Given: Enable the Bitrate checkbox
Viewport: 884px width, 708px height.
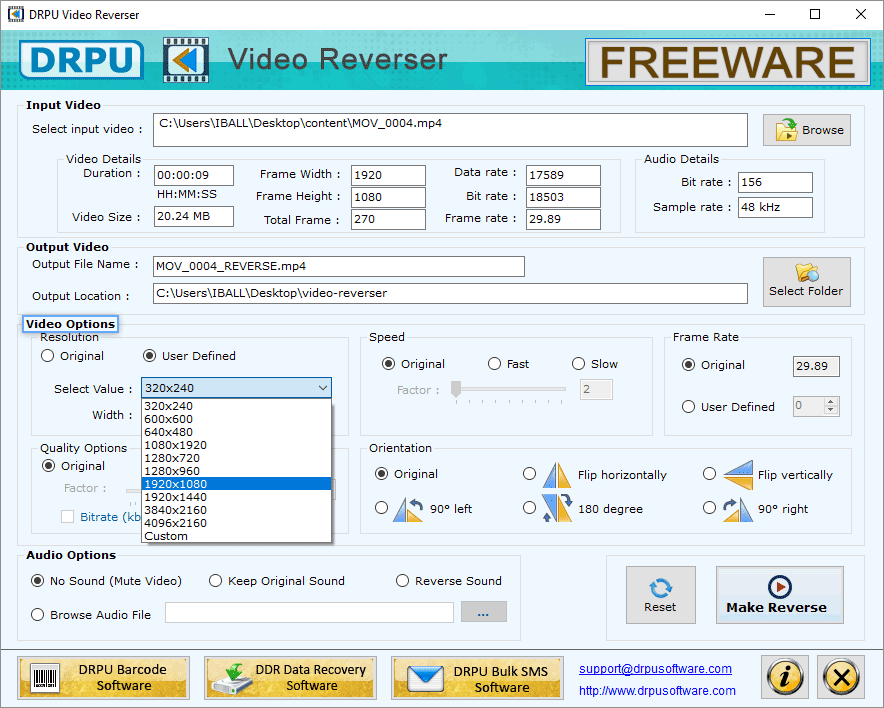Looking at the screenshot, I should [x=68, y=516].
